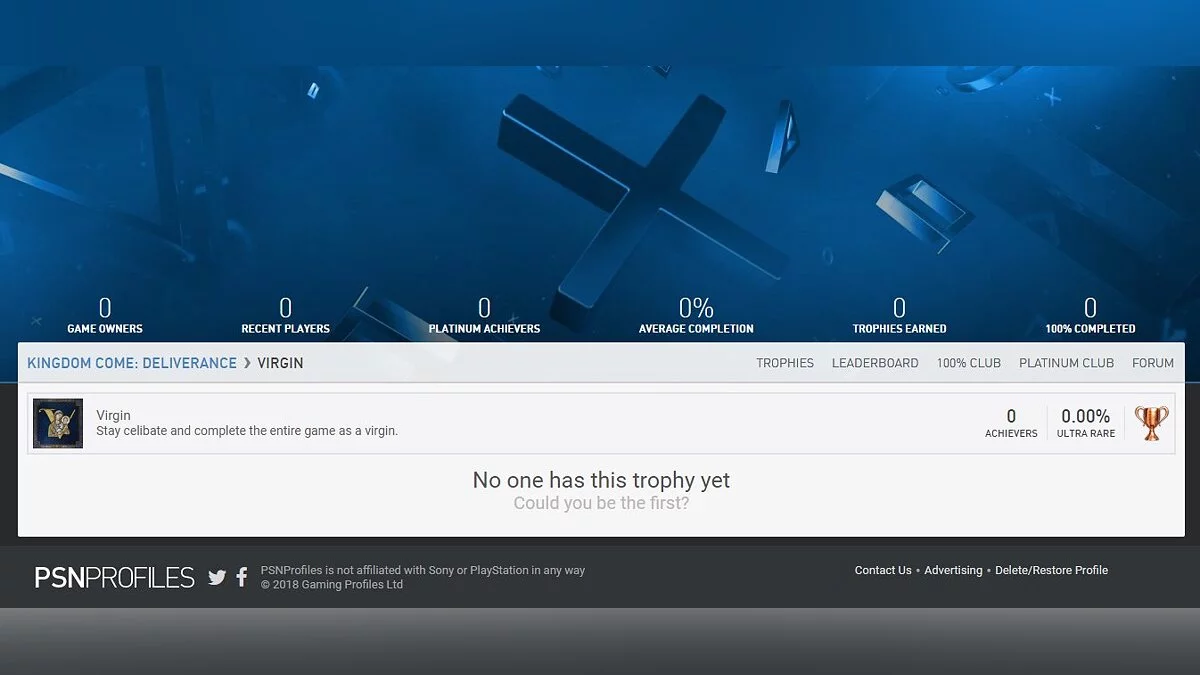Open the 100% Club tab

click(x=969, y=363)
